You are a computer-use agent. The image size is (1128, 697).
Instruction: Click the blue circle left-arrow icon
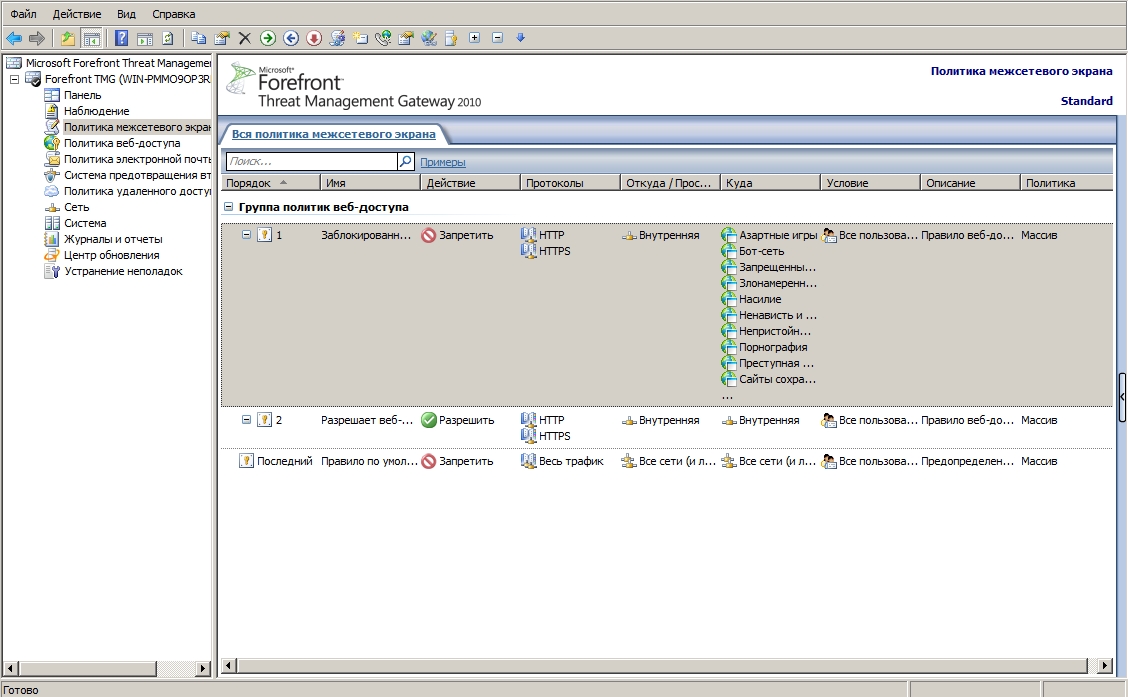291,38
